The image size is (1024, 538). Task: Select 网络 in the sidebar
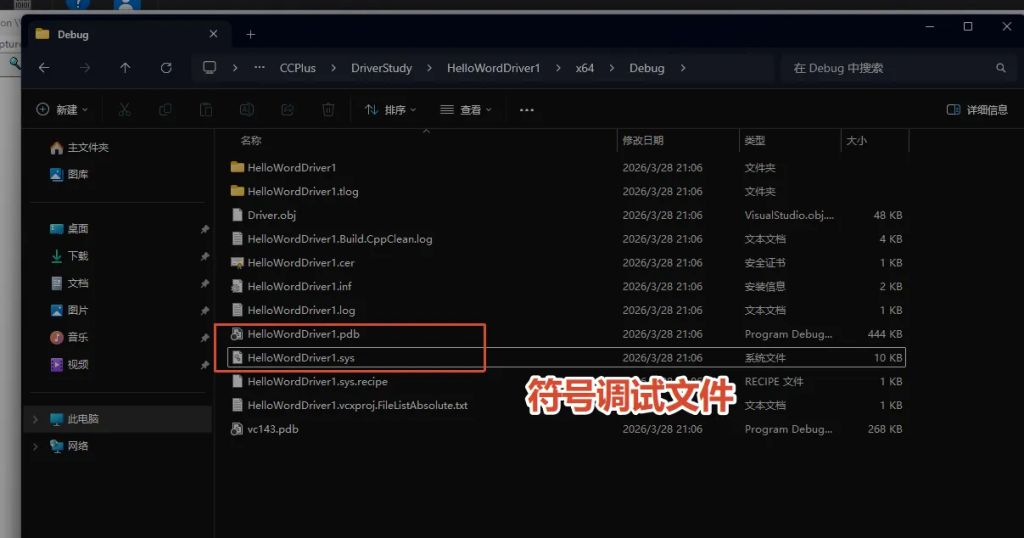click(69, 447)
